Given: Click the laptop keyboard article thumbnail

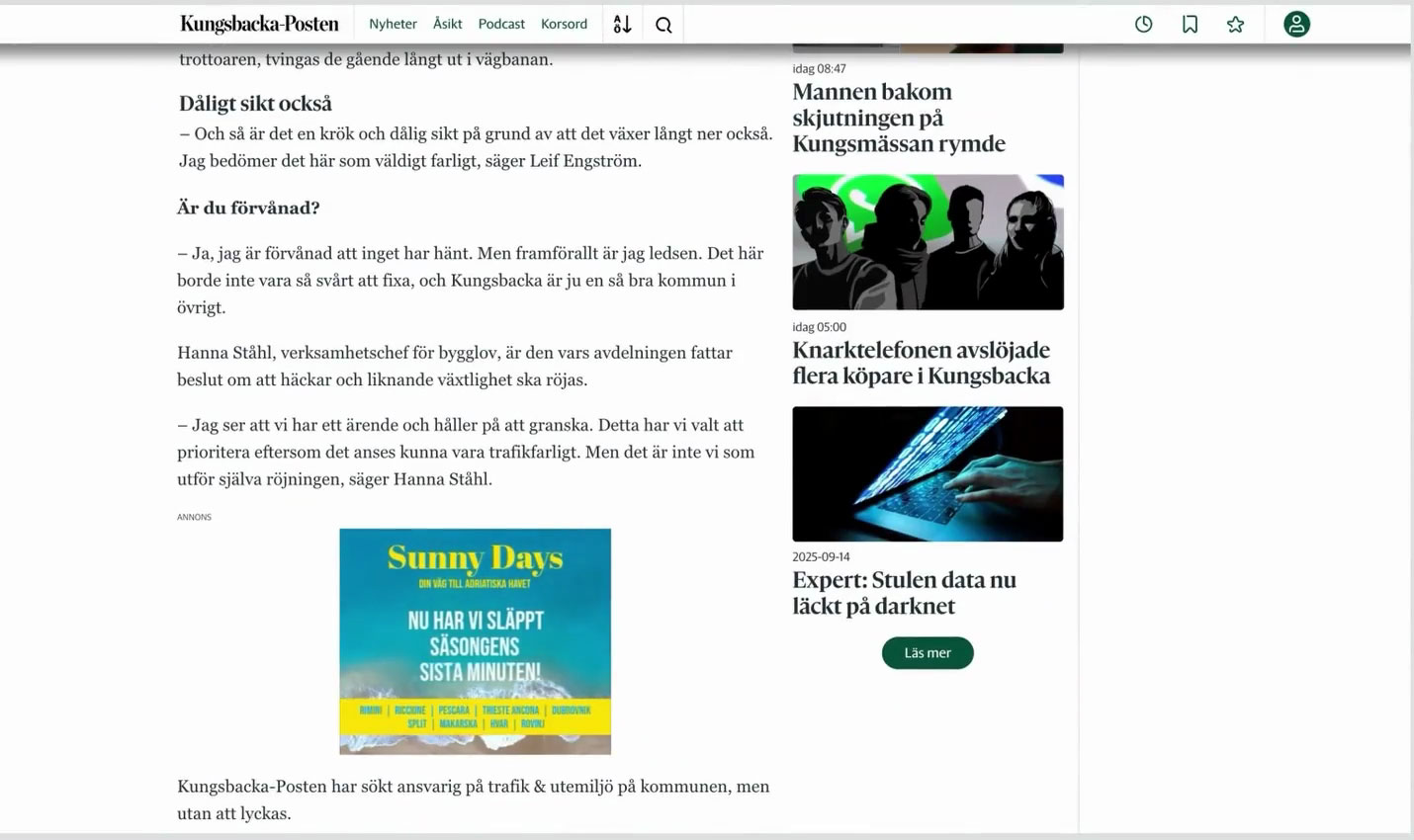Looking at the screenshot, I should coord(928,473).
